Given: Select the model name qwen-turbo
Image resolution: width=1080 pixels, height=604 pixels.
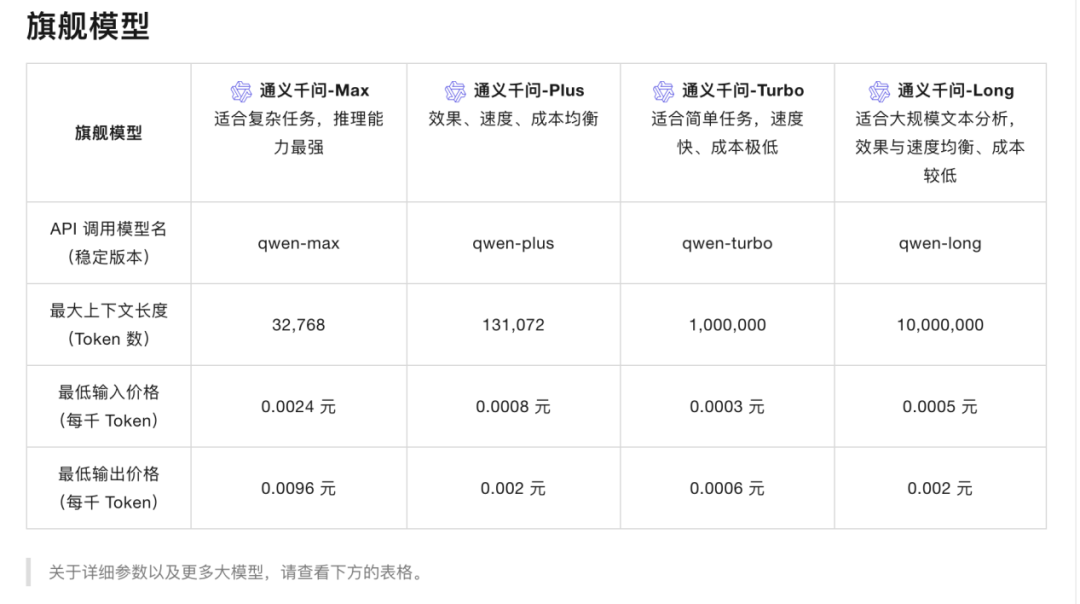Looking at the screenshot, I should click(x=727, y=243).
